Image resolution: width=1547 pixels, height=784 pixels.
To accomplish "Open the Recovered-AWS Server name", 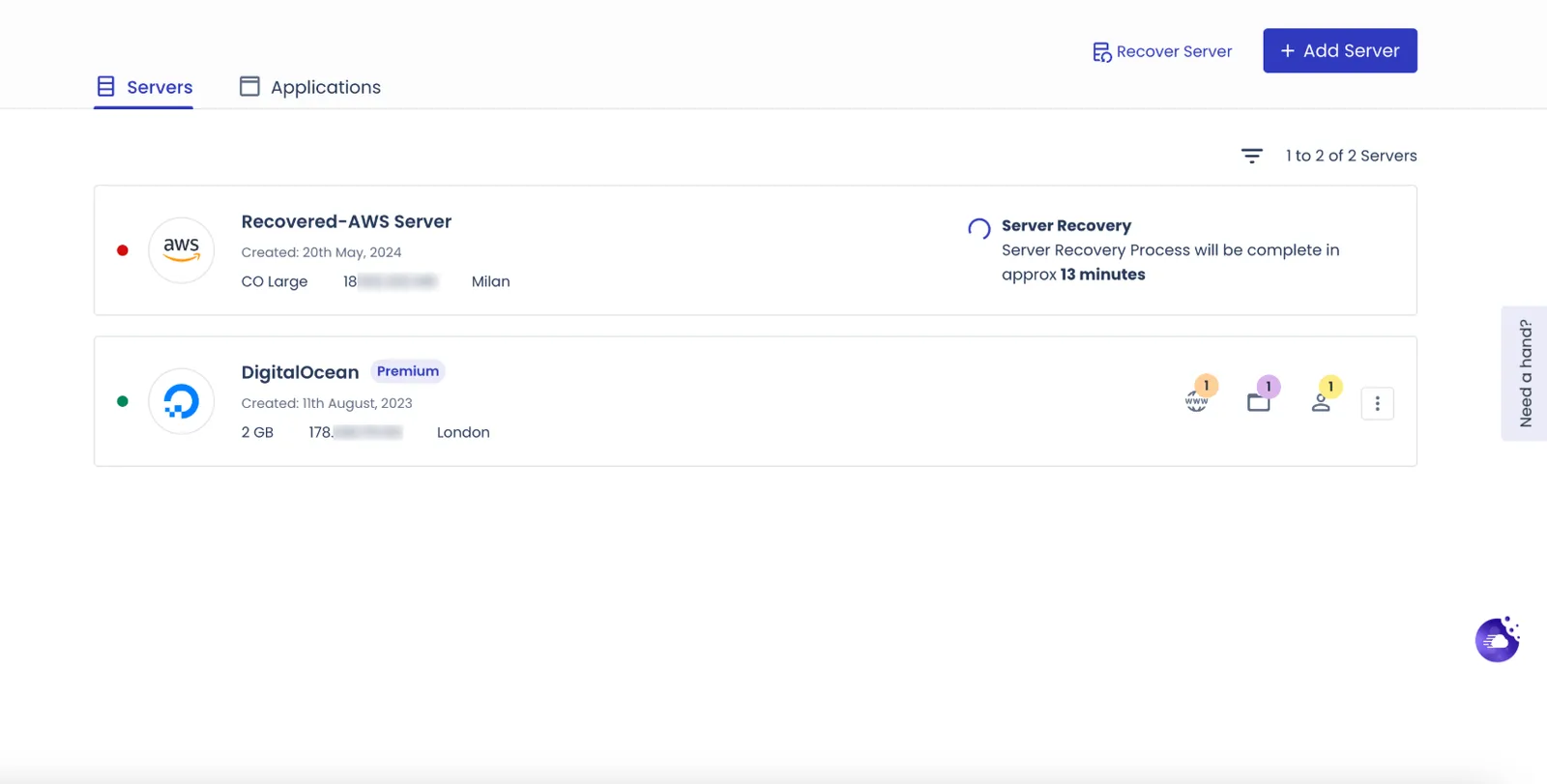I will 346,221.
